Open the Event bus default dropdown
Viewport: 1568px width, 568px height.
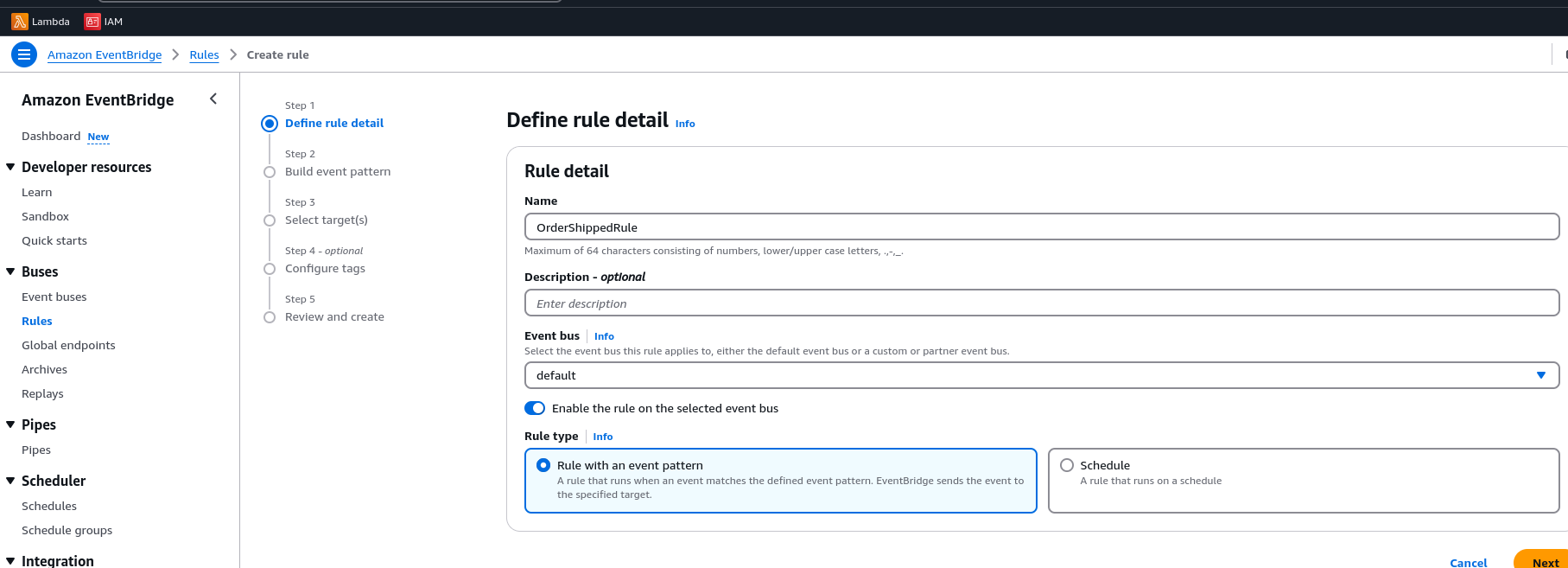tap(1041, 375)
